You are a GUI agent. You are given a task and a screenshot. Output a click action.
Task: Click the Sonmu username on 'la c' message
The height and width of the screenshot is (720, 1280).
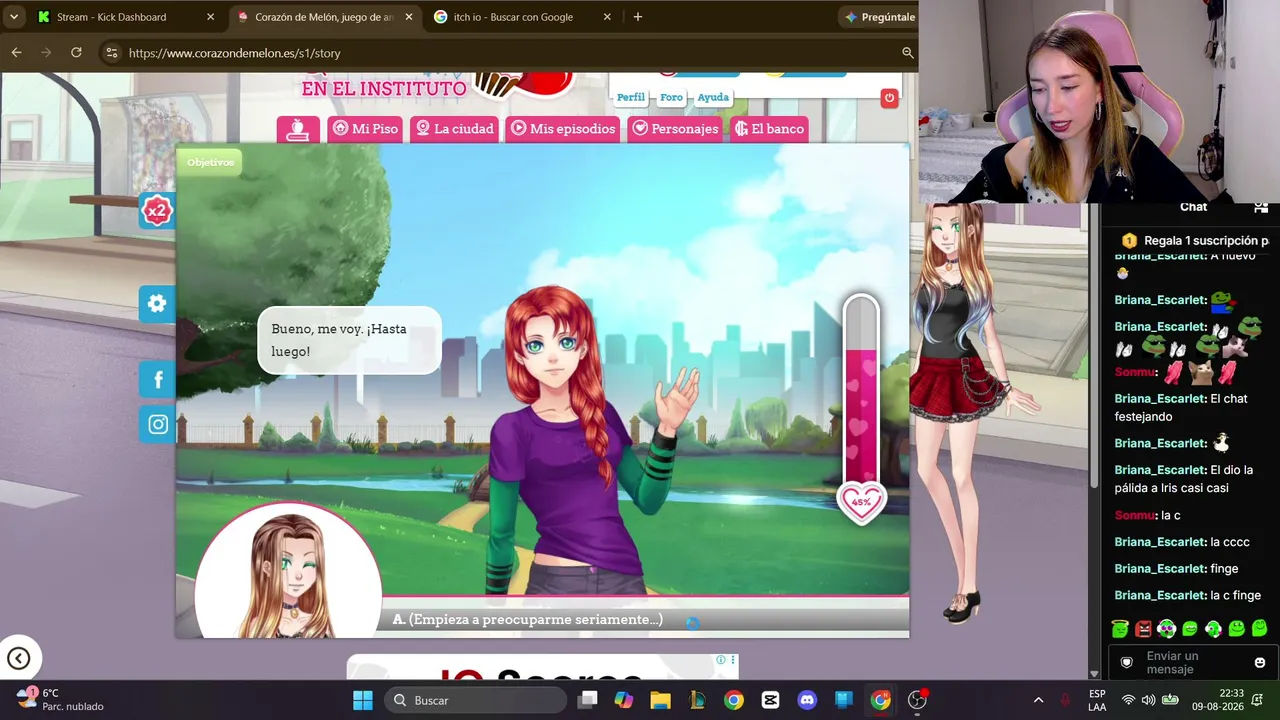pyautogui.click(x=1135, y=516)
